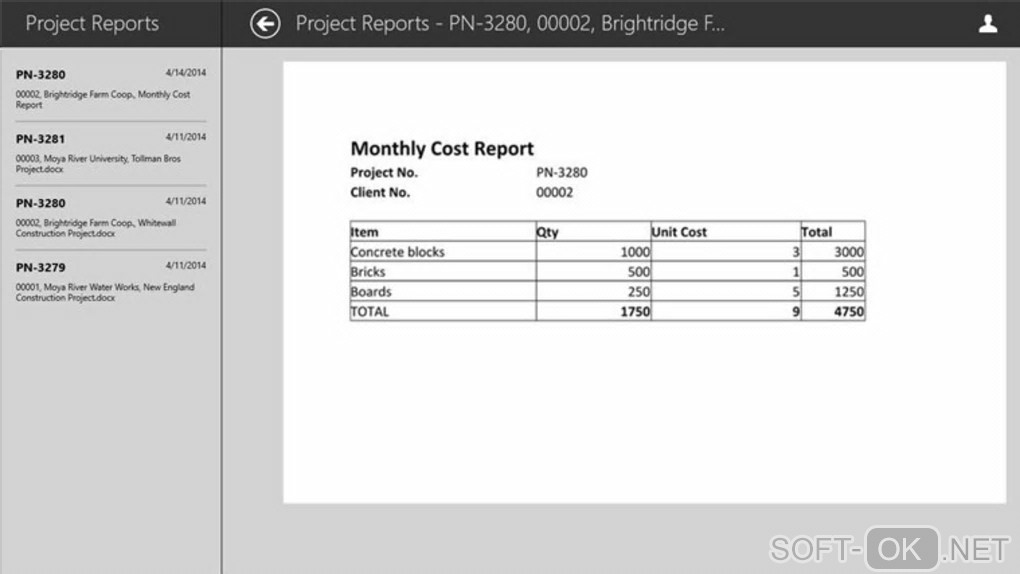
Task: Click the Boards unit cost 5 cell
Action: click(x=726, y=292)
